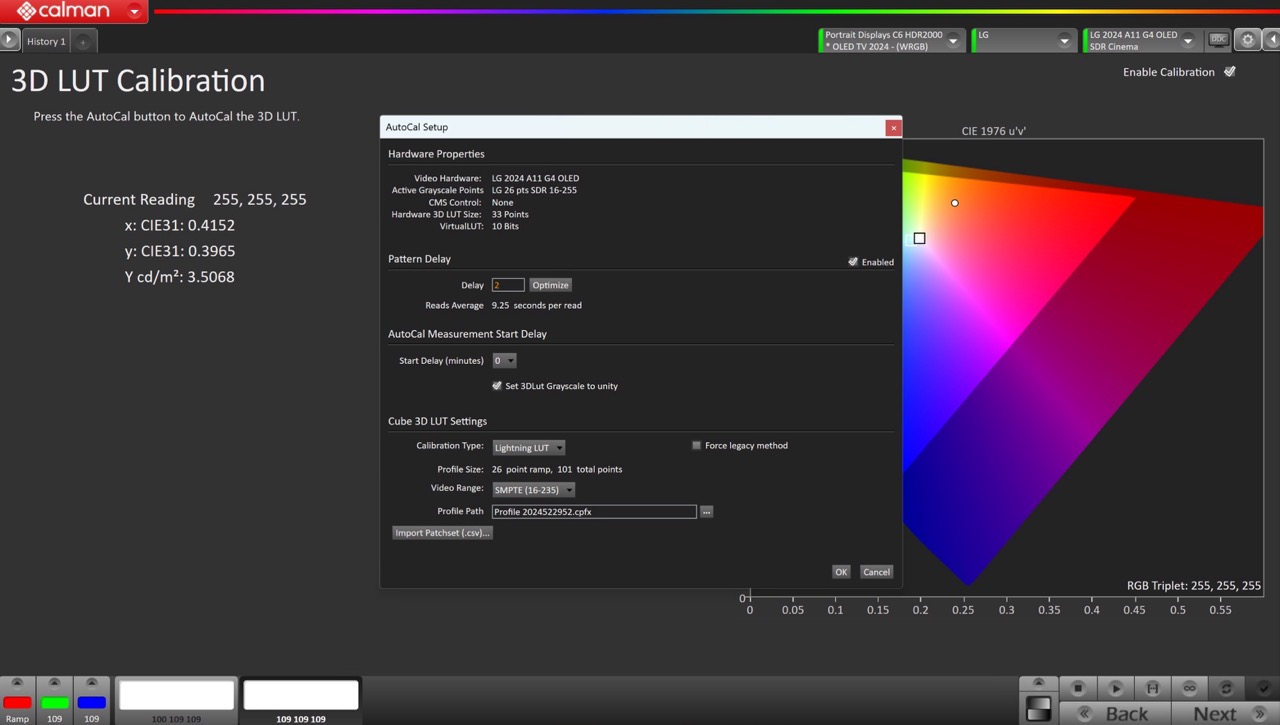This screenshot has width=1280, height=725.
Task: Toggle the Enable Calibration checkbox
Action: click(x=1230, y=71)
